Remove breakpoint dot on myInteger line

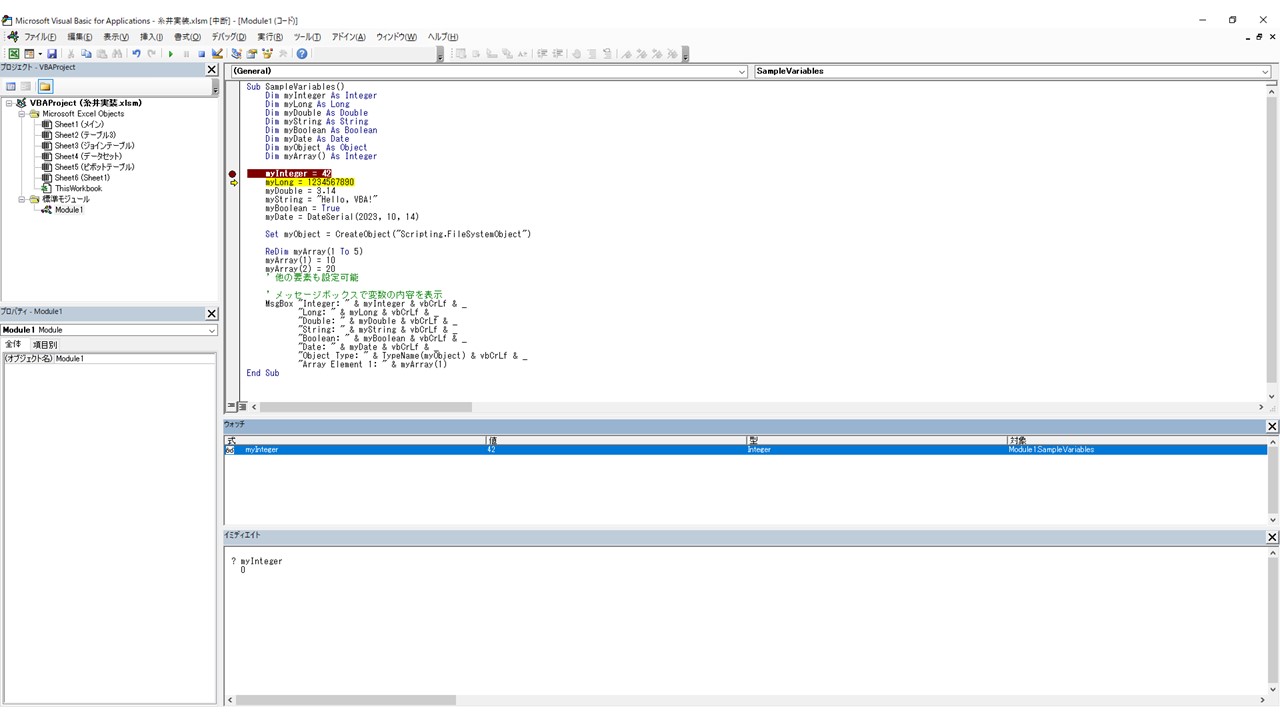[233, 174]
